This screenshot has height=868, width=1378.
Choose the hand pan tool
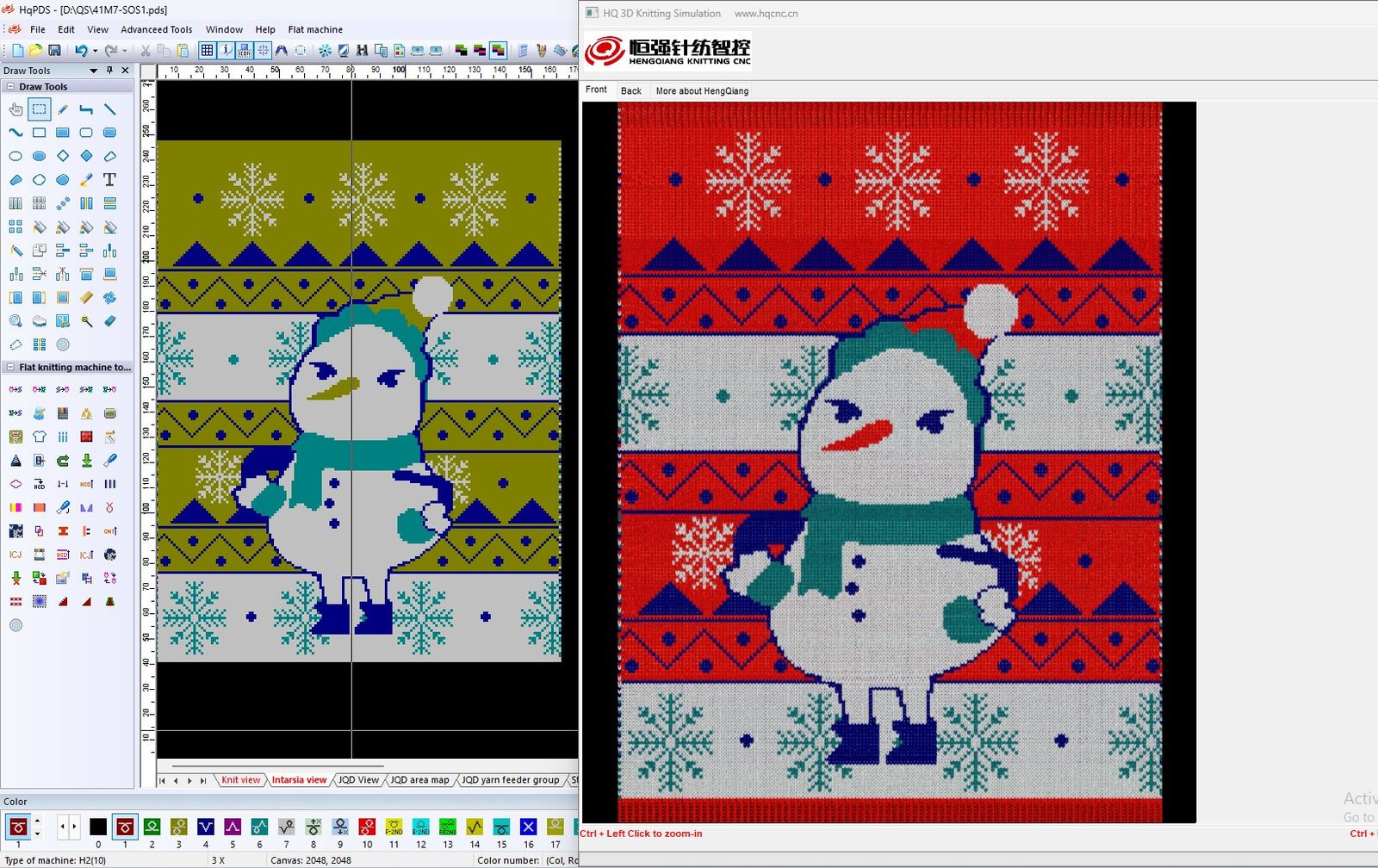[x=16, y=109]
